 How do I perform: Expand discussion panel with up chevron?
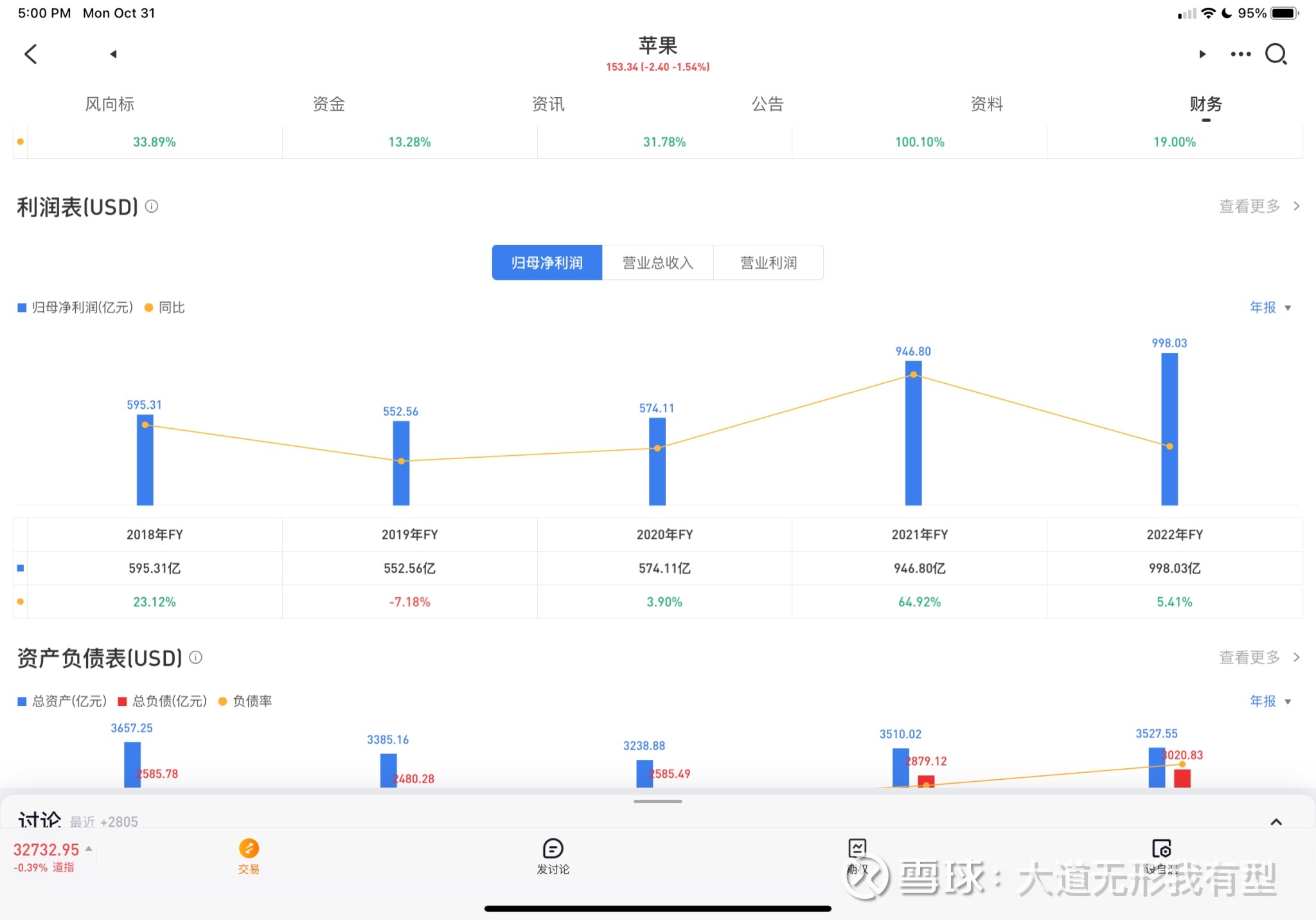tap(1276, 822)
